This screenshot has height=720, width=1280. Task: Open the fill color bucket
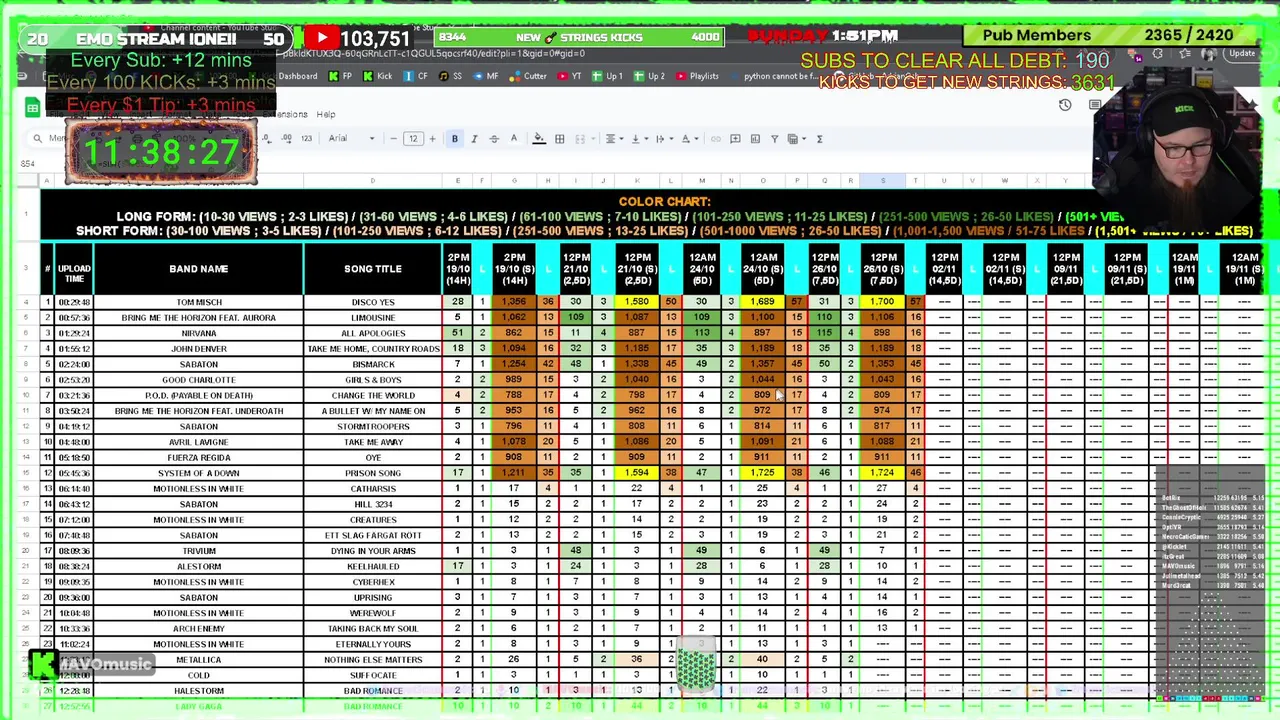(x=539, y=139)
